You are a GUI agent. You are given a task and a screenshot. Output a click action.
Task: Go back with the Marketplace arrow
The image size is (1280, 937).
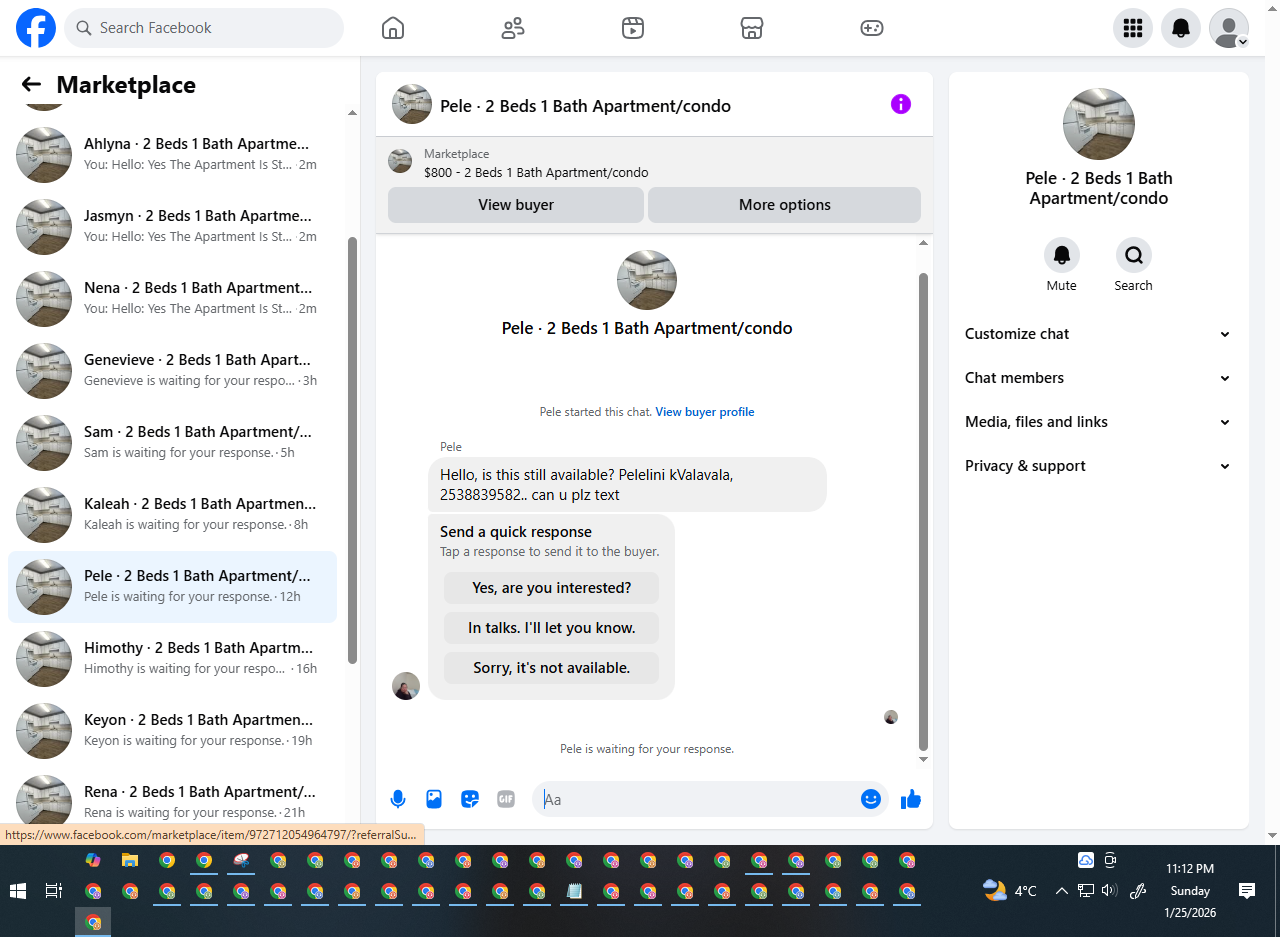[x=31, y=85]
